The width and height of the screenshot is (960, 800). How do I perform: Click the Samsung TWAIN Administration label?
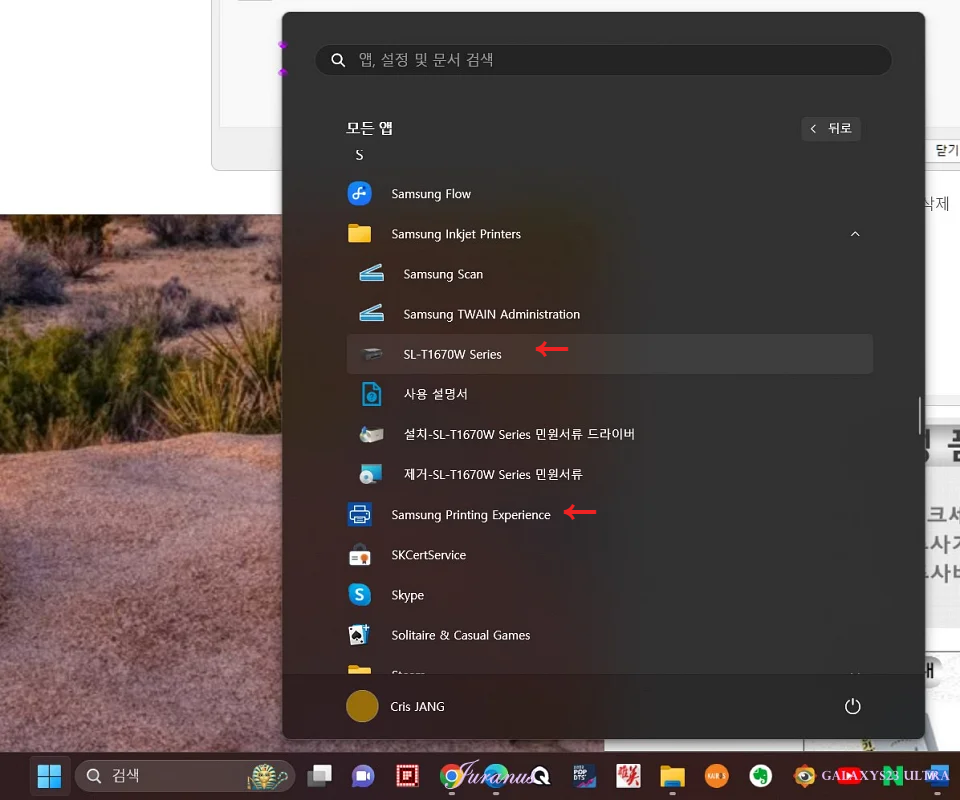(x=491, y=314)
